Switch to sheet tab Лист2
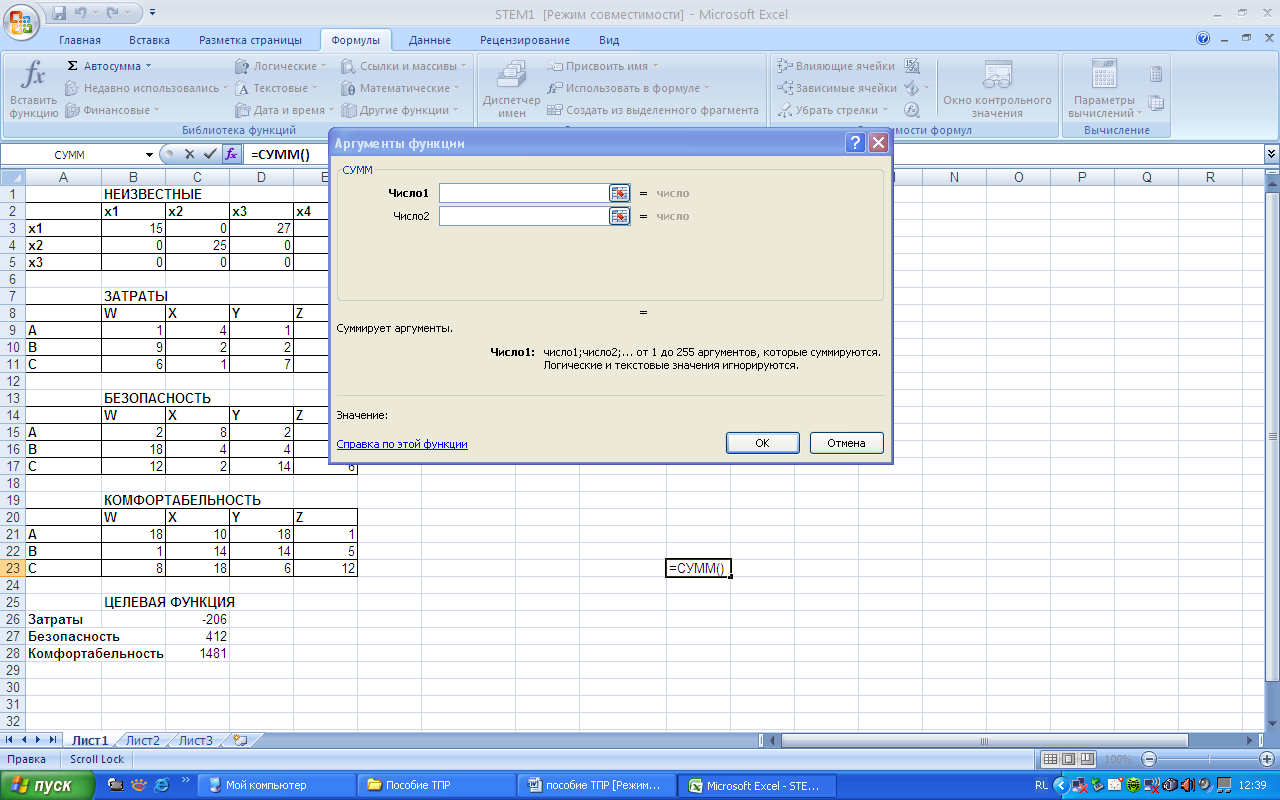1280x800 pixels. (x=142, y=740)
